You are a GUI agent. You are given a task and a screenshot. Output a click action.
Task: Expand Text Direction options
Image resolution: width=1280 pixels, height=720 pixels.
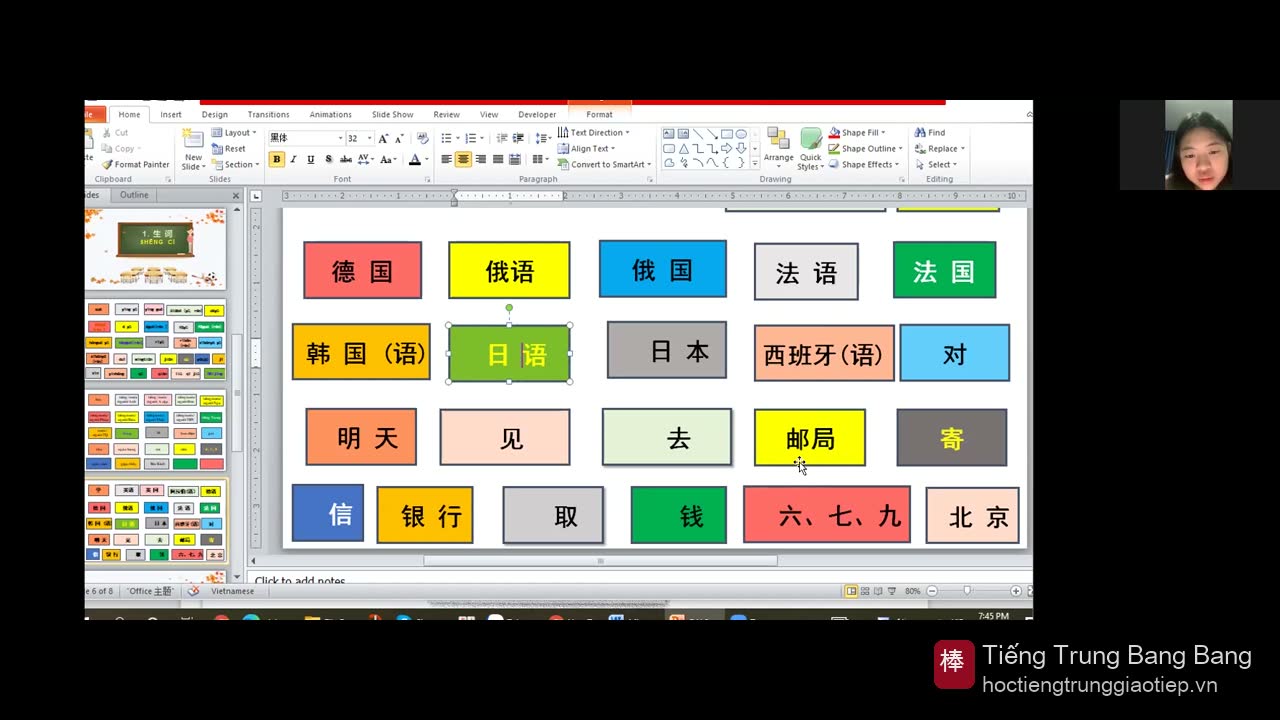[594, 132]
